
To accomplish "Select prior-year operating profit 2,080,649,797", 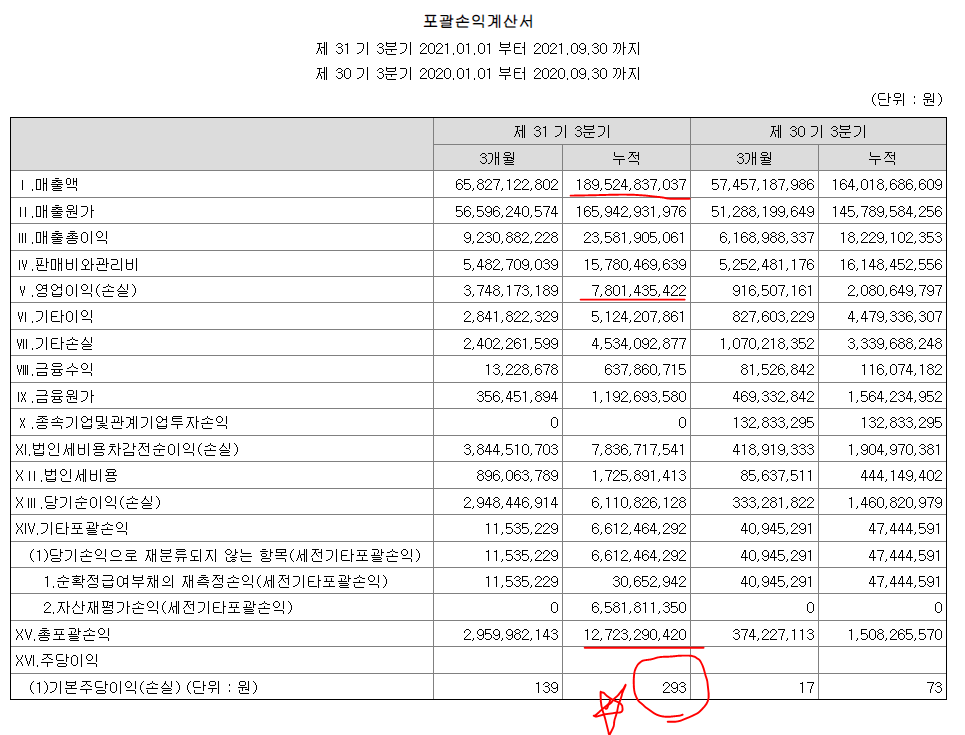I will coord(894,291).
